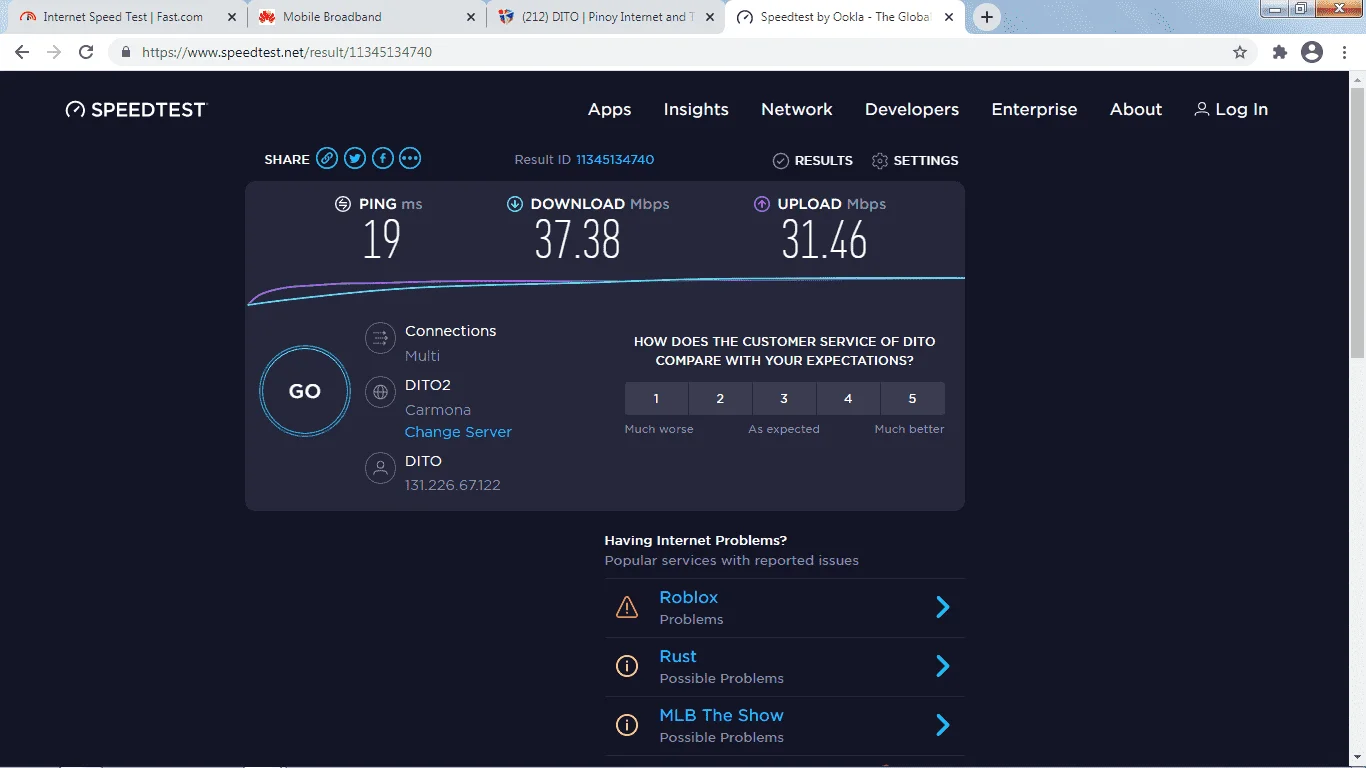Click the Roblox warning triangle icon
This screenshot has width=1366, height=768.
point(627,607)
